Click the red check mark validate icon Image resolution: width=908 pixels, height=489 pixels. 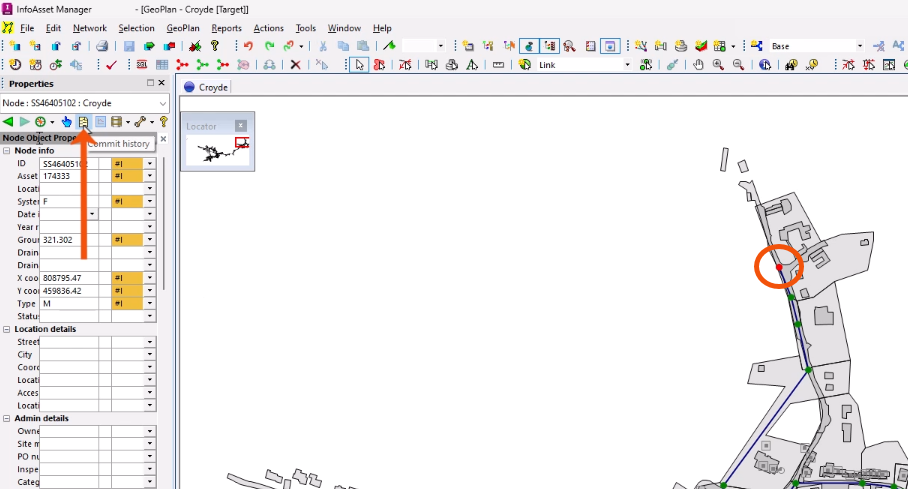tap(112, 65)
